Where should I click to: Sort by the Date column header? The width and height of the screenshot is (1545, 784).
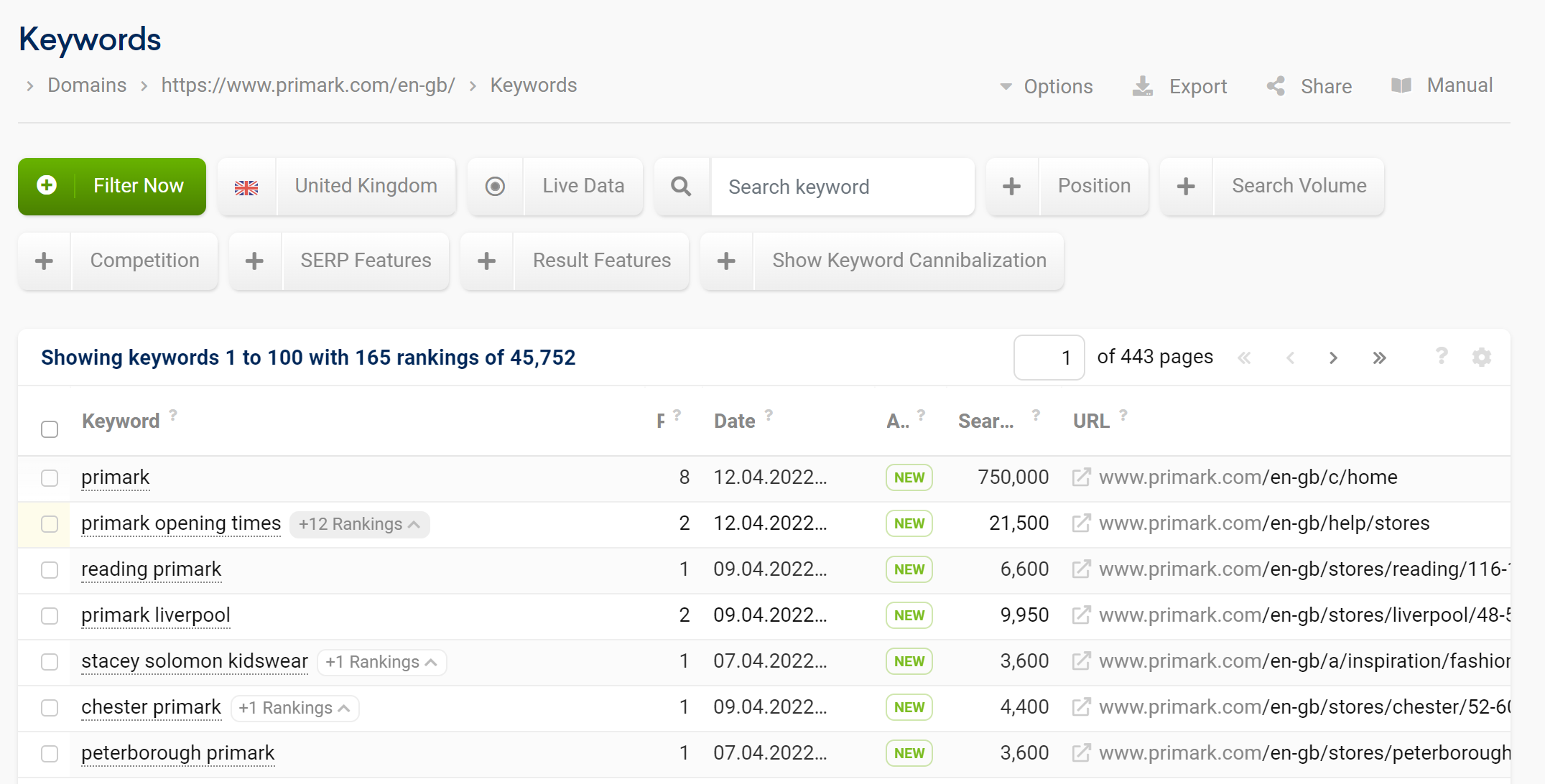(x=734, y=421)
